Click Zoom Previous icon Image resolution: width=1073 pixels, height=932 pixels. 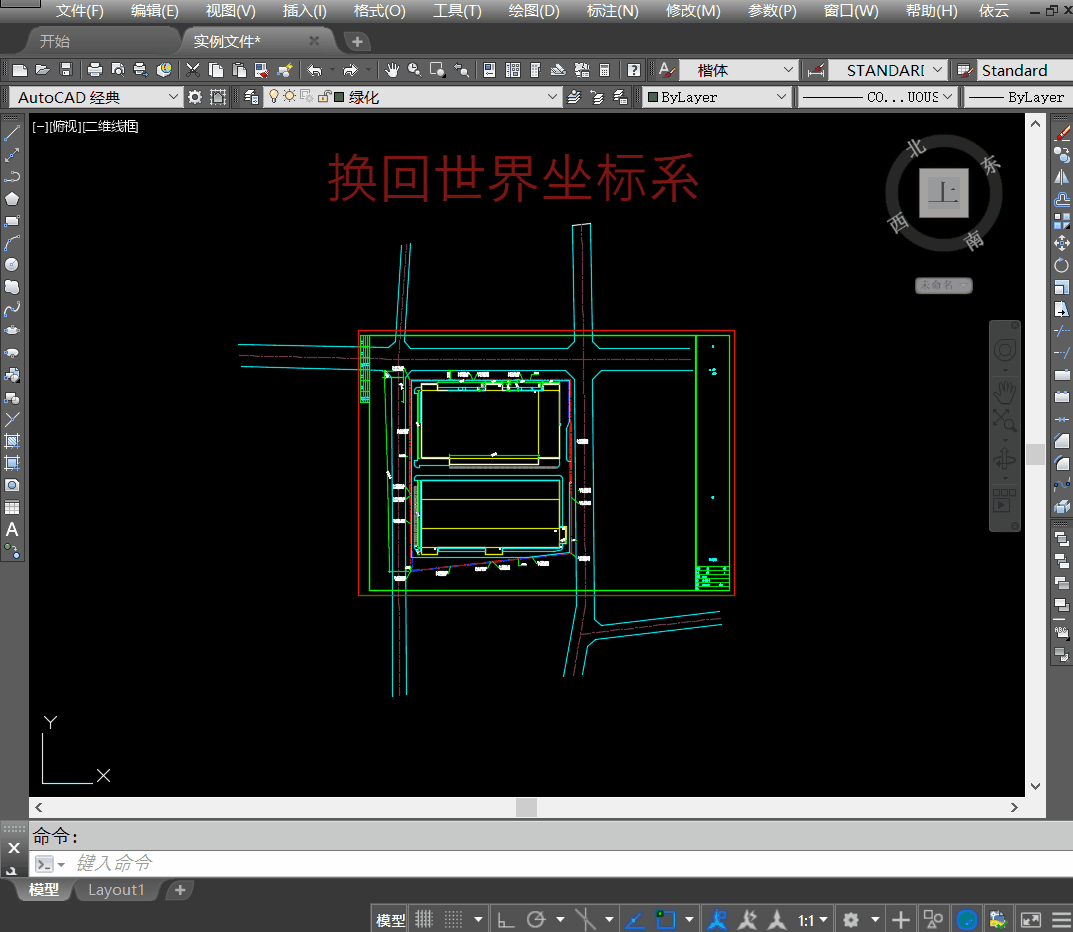462,70
